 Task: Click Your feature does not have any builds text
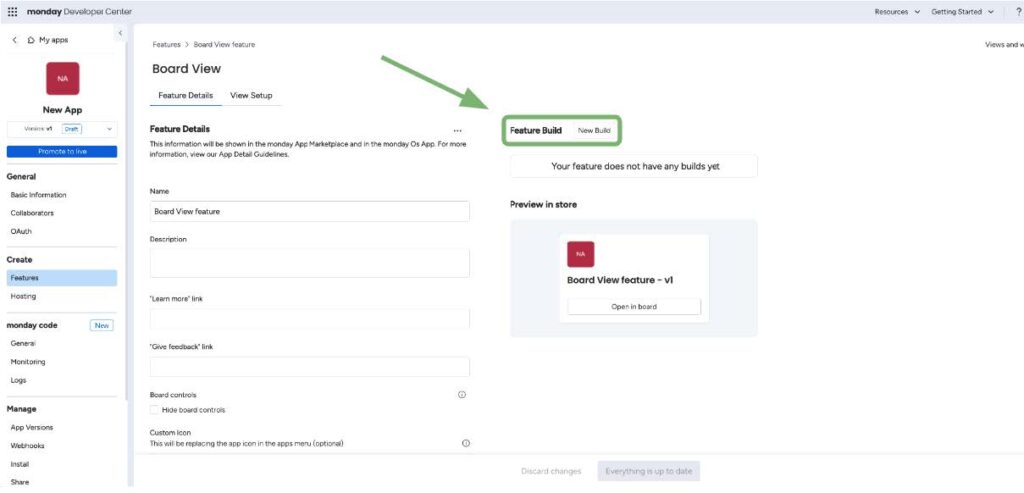click(635, 166)
